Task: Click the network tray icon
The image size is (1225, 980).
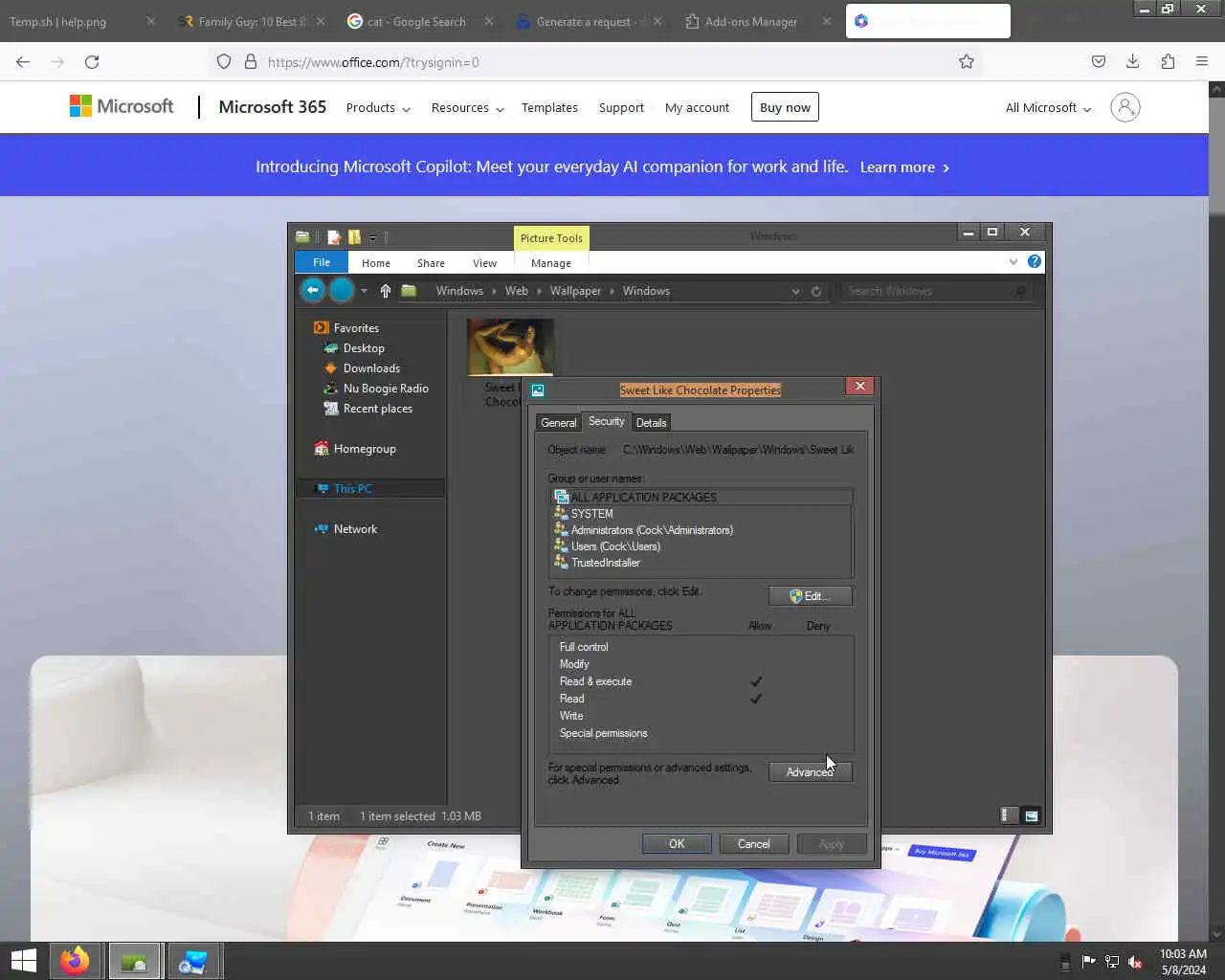Action: point(1112,962)
